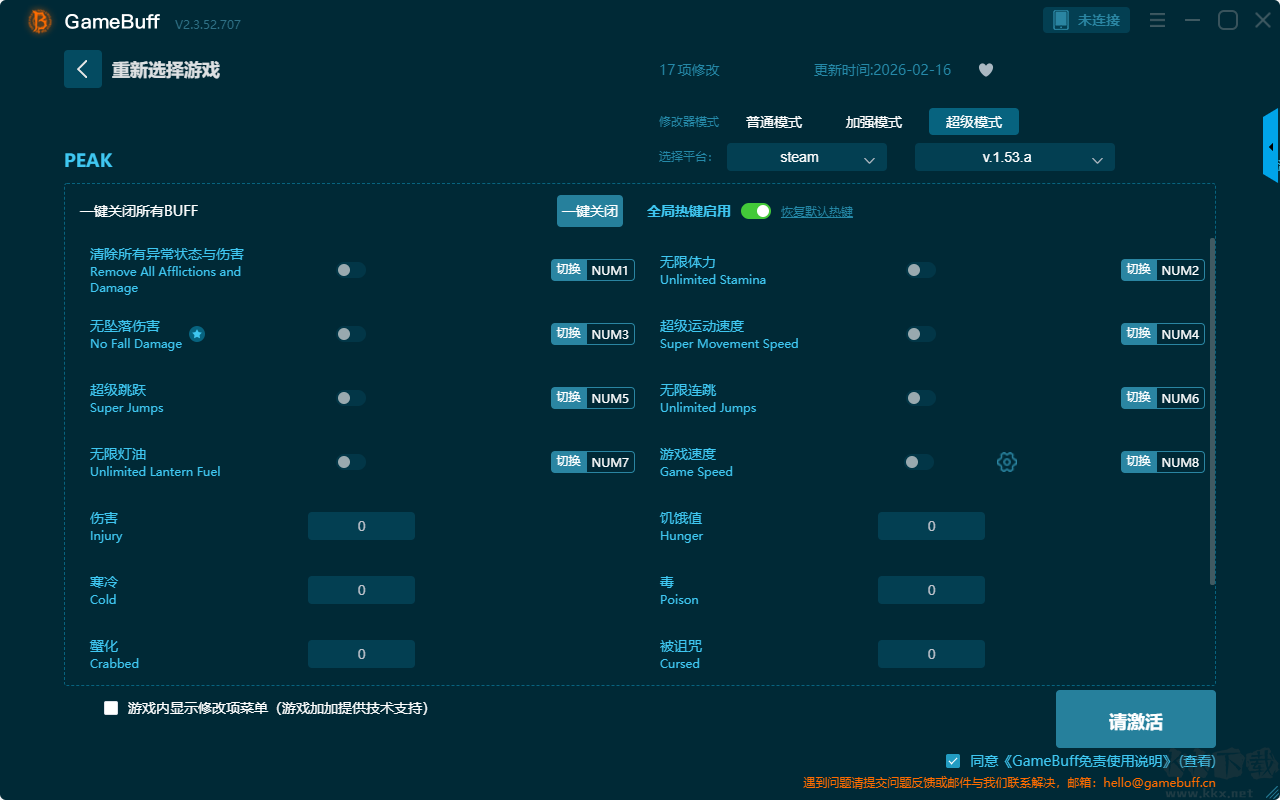Open the phone connection status button
Screen dimensions: 1280x800
pos(1087,20)
